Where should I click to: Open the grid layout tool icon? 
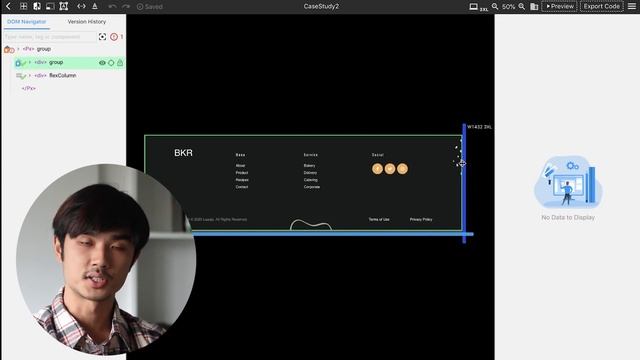point(24,6)
